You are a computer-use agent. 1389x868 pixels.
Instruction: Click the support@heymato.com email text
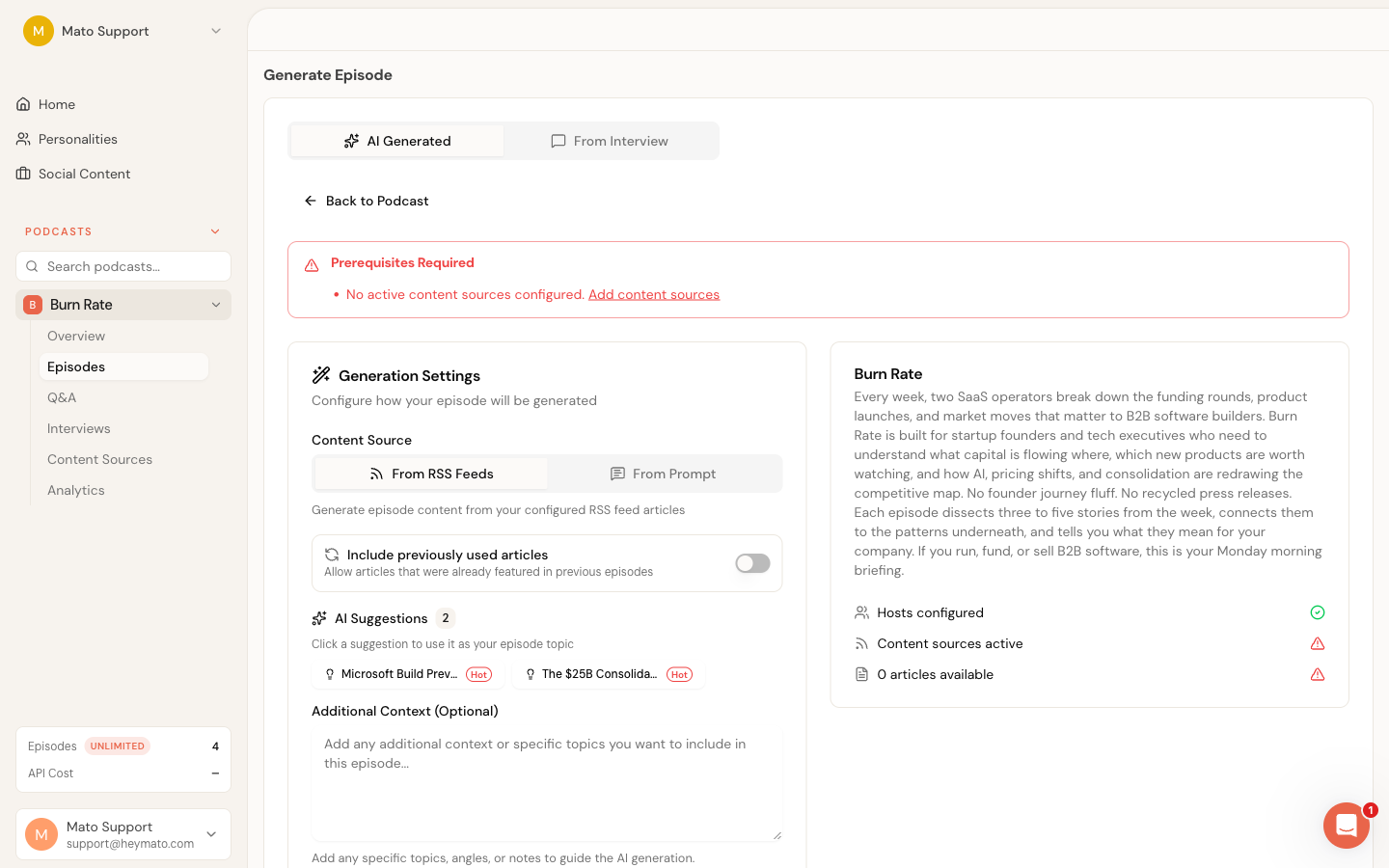pos(130,844)
